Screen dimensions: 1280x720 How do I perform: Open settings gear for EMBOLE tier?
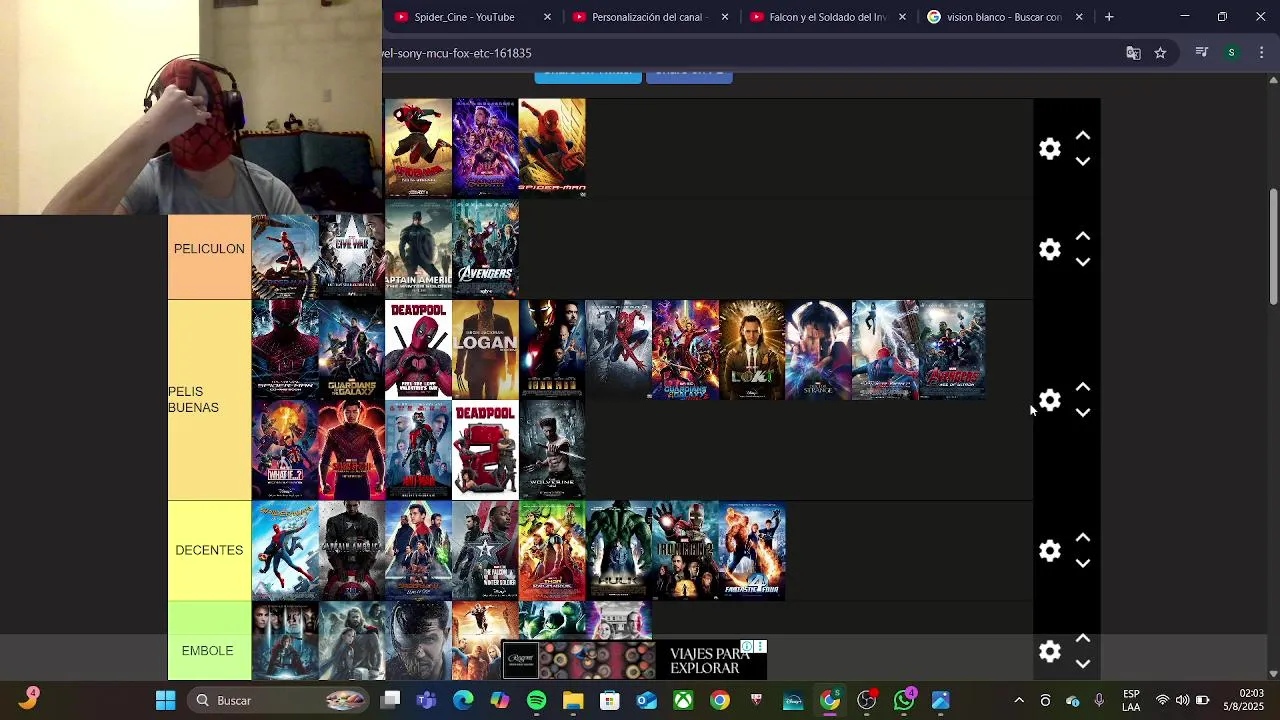pos(1049,652)
